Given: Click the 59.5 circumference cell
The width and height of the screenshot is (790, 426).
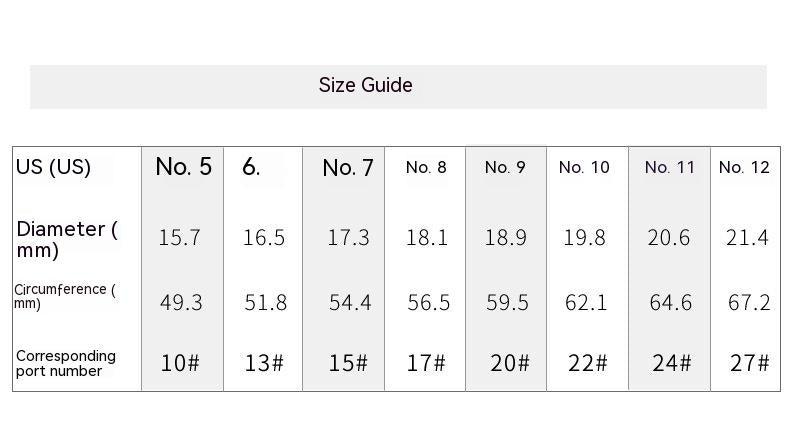Looking at the screenshot, I should tap(508, 302).
